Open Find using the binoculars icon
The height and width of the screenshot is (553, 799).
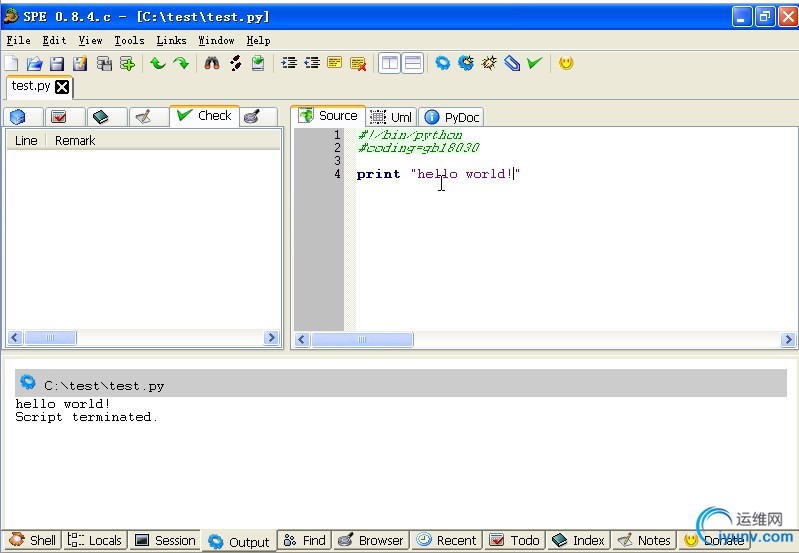(212, 63)
